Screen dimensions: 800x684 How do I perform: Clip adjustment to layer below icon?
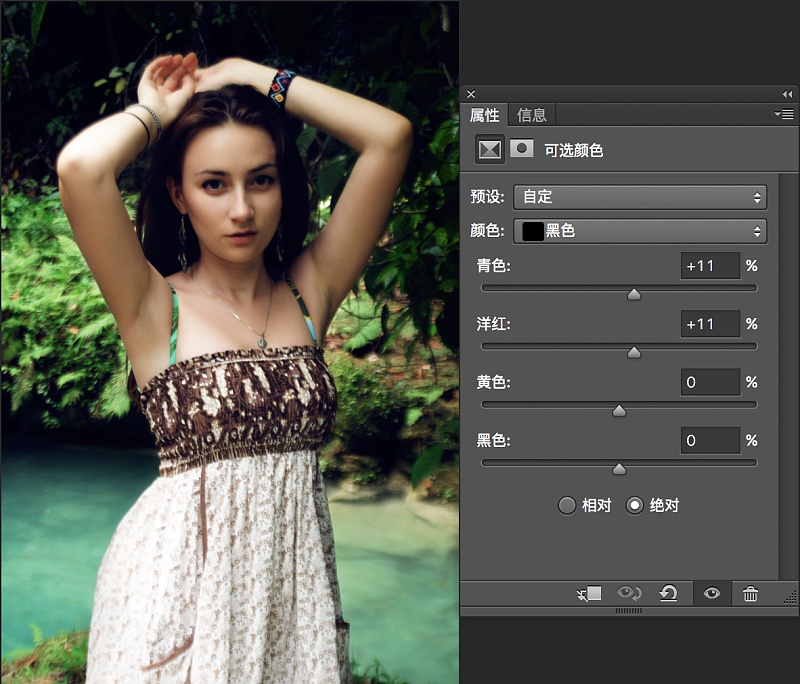pos(589,593)
